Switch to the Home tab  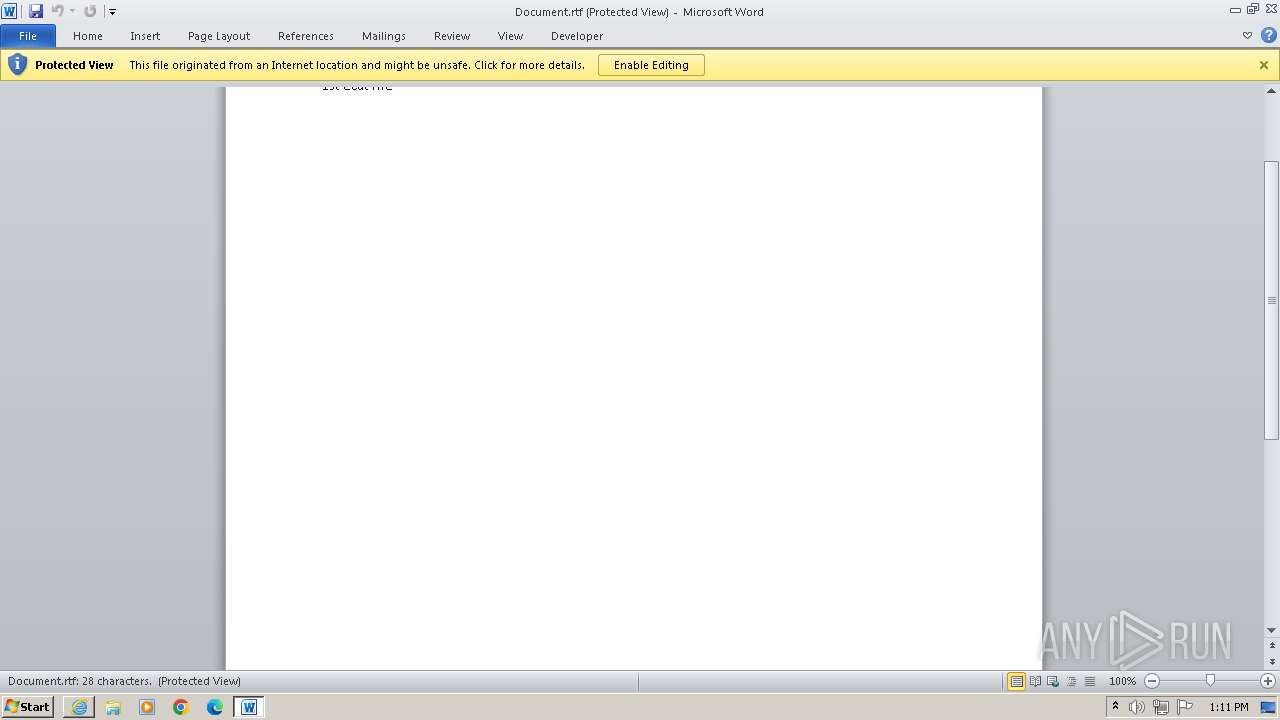[x=88, y=36]
